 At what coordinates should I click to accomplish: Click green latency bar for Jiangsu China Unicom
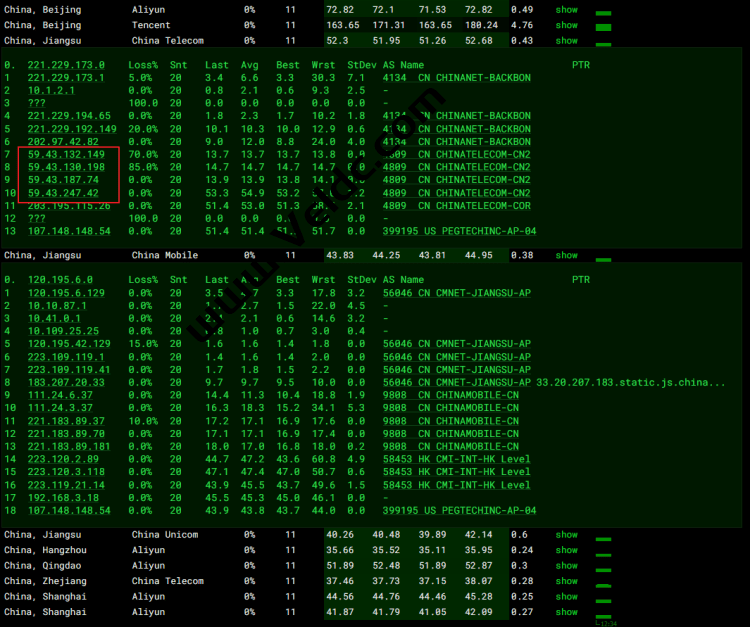(603, 537)
